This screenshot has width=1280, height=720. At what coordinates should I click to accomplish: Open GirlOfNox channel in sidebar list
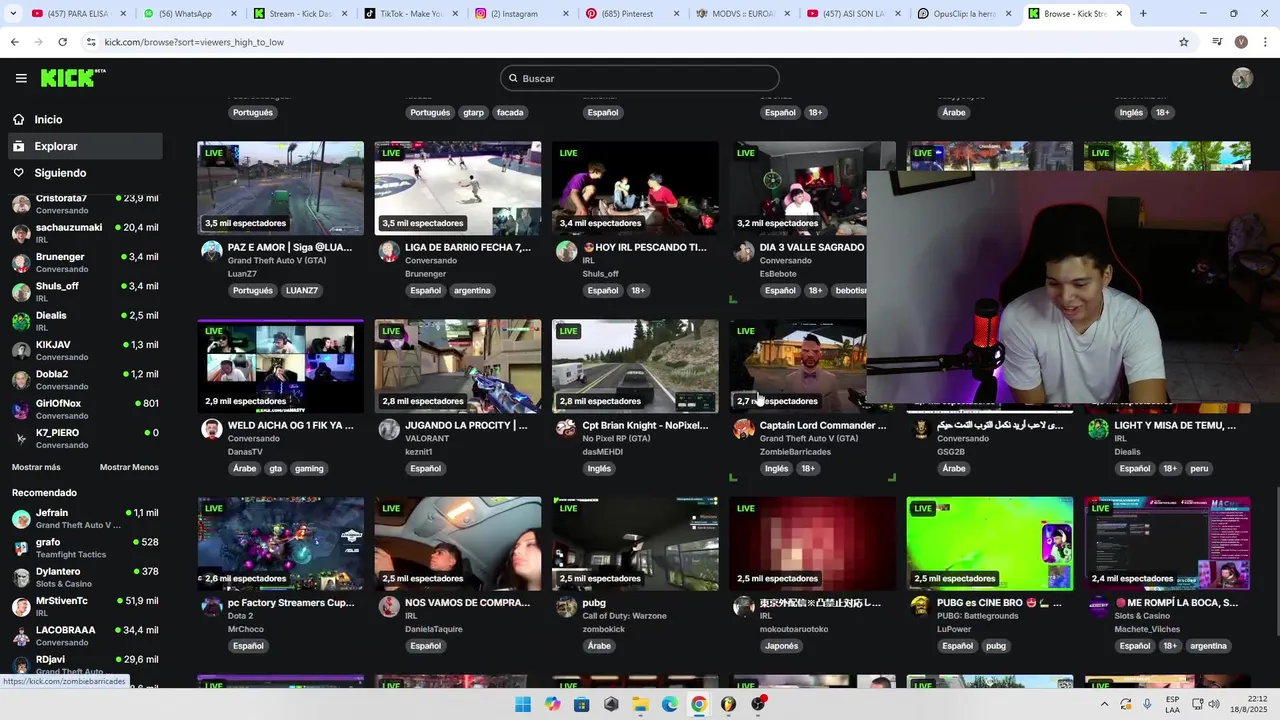click(x=85, y=409)
